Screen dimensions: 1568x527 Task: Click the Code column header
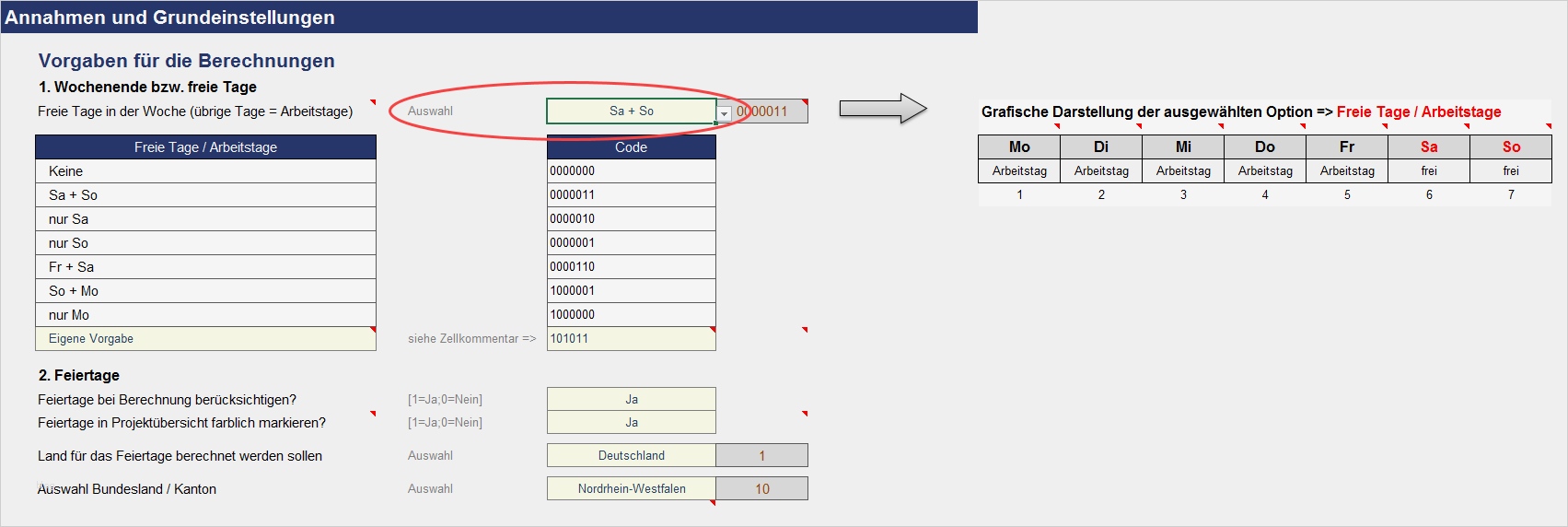(x=631, y=146)
